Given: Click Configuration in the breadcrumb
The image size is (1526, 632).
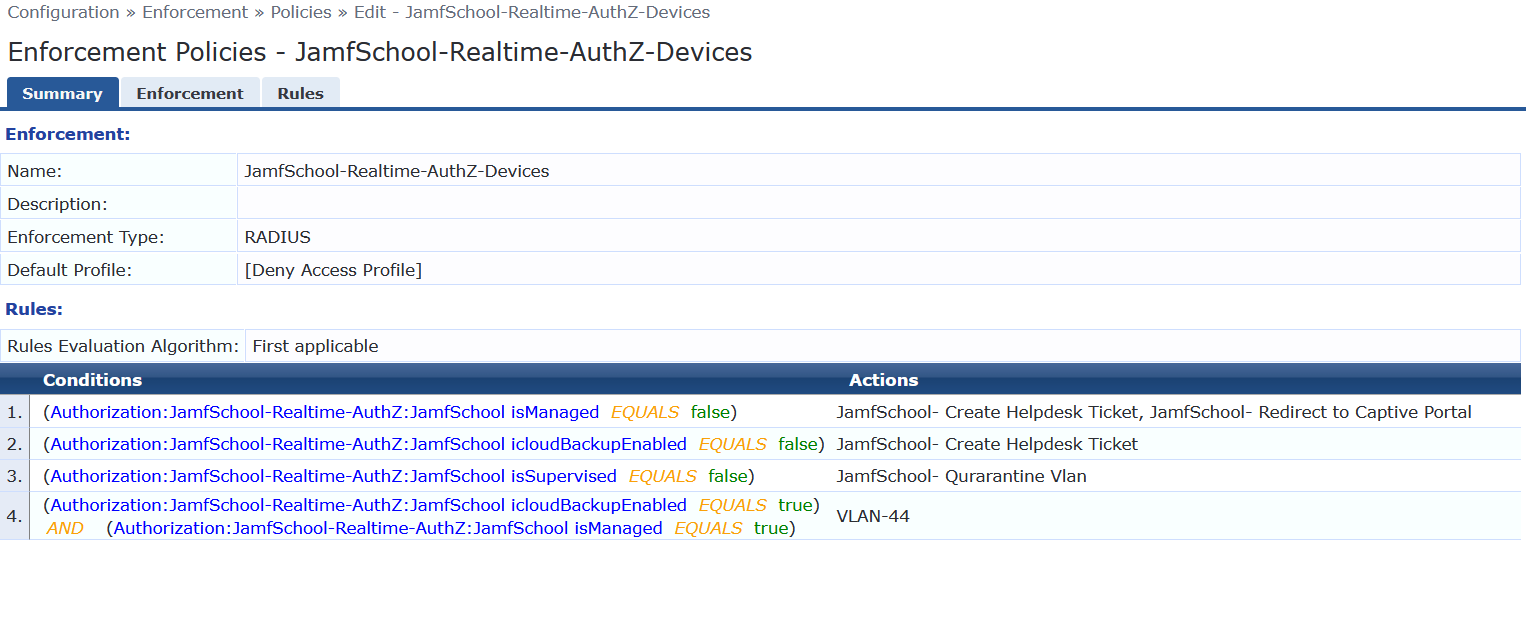Looking at the screenshot, I should [64, 13].
